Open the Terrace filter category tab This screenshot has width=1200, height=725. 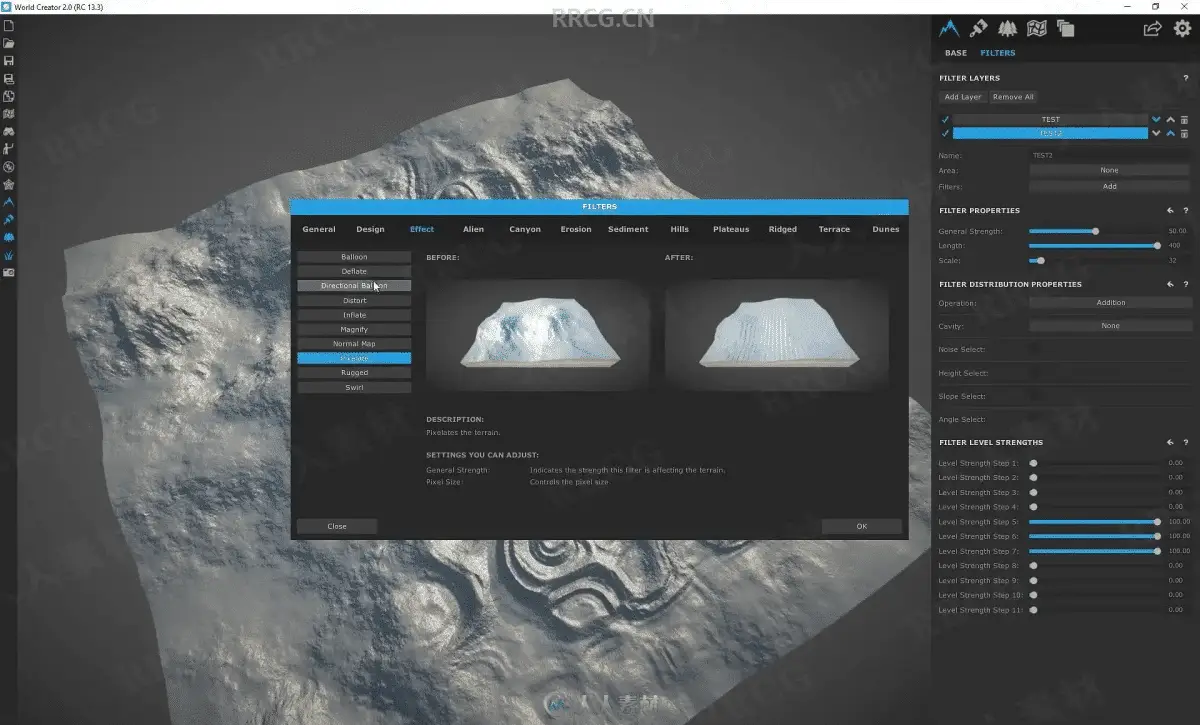pos(834,229)
